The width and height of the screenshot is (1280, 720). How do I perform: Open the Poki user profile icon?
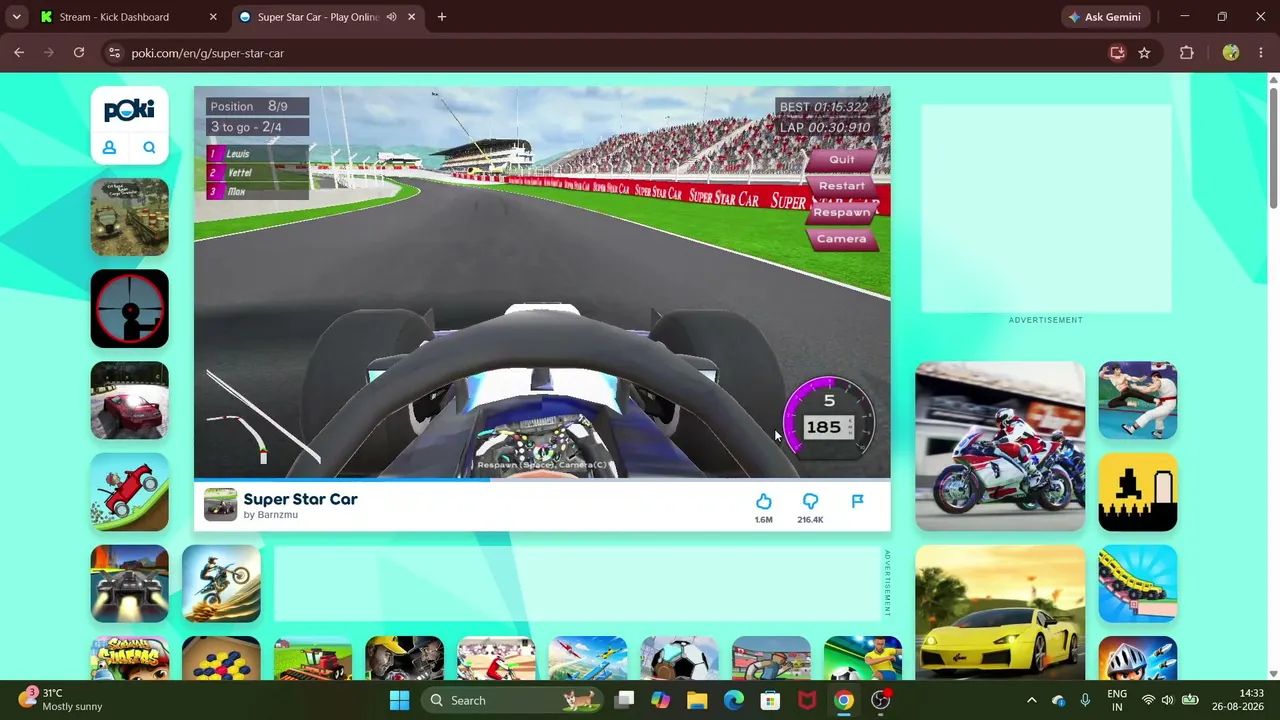click(x=110, y=148)
